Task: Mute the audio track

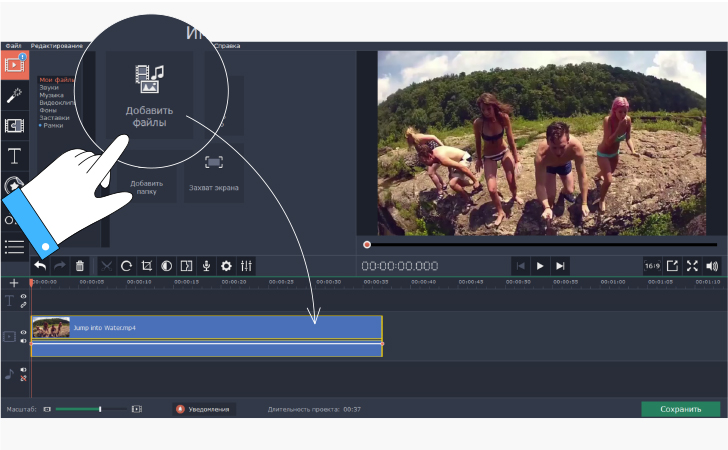Action: 23,371
